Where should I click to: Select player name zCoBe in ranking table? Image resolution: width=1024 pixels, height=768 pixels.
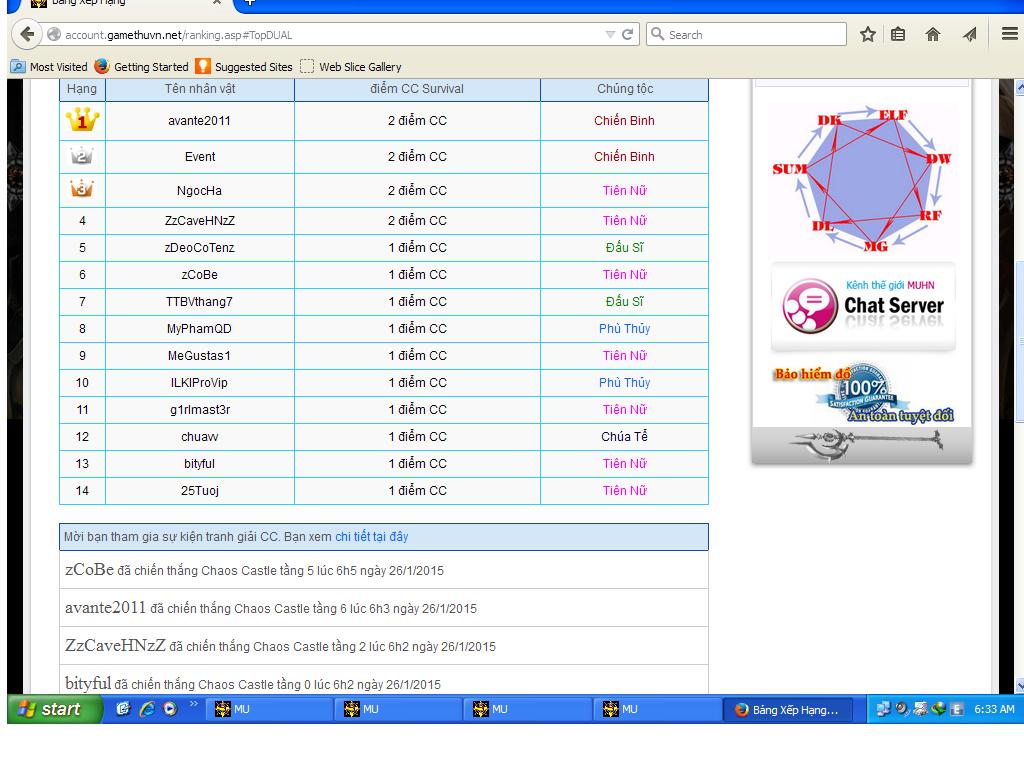point(200,275)
